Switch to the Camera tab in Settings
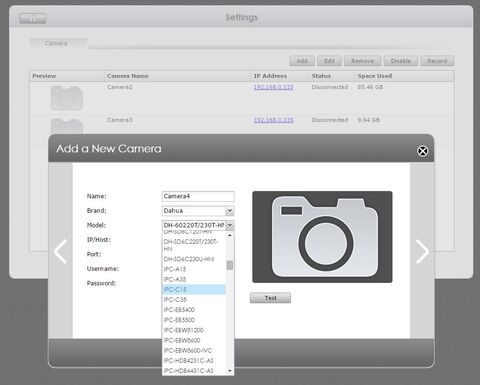This screenshot has width=480, height=385. click(59, 43)
